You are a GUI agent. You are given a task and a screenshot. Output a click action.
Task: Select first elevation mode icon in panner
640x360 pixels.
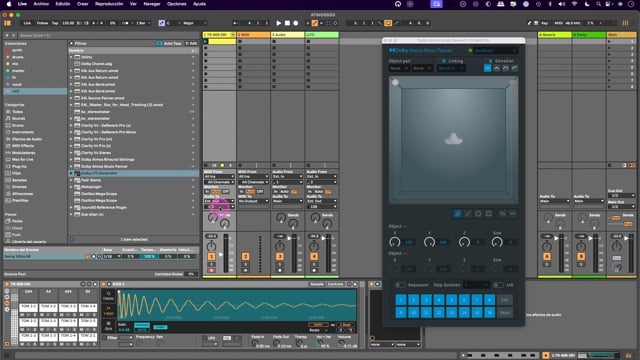[487, 69]
